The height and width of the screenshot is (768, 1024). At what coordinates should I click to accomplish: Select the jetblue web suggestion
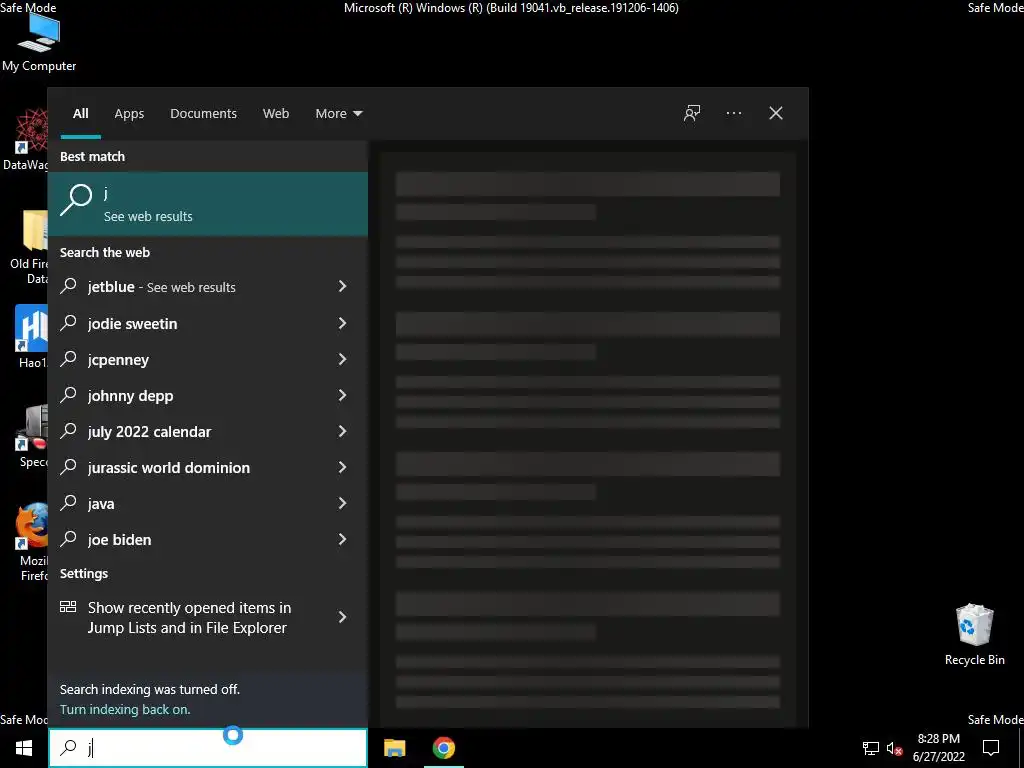pos(208,287)
